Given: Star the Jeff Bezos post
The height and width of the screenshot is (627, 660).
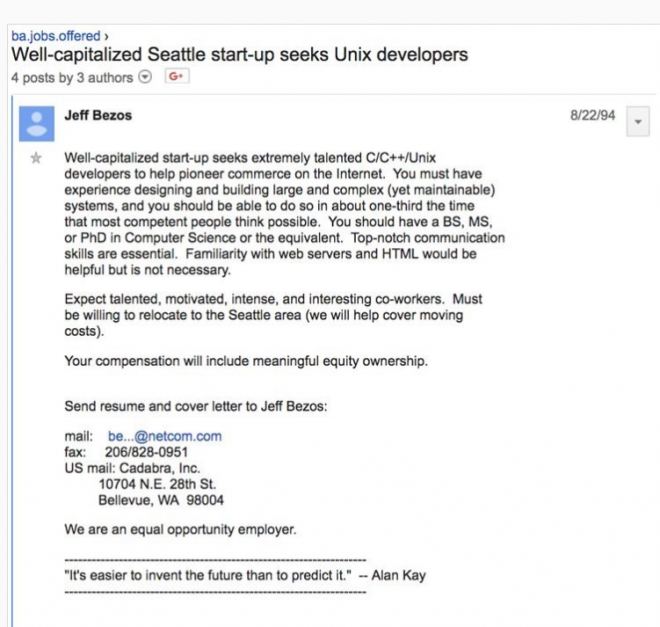Looking at the screenshot, I should (36, 158).
